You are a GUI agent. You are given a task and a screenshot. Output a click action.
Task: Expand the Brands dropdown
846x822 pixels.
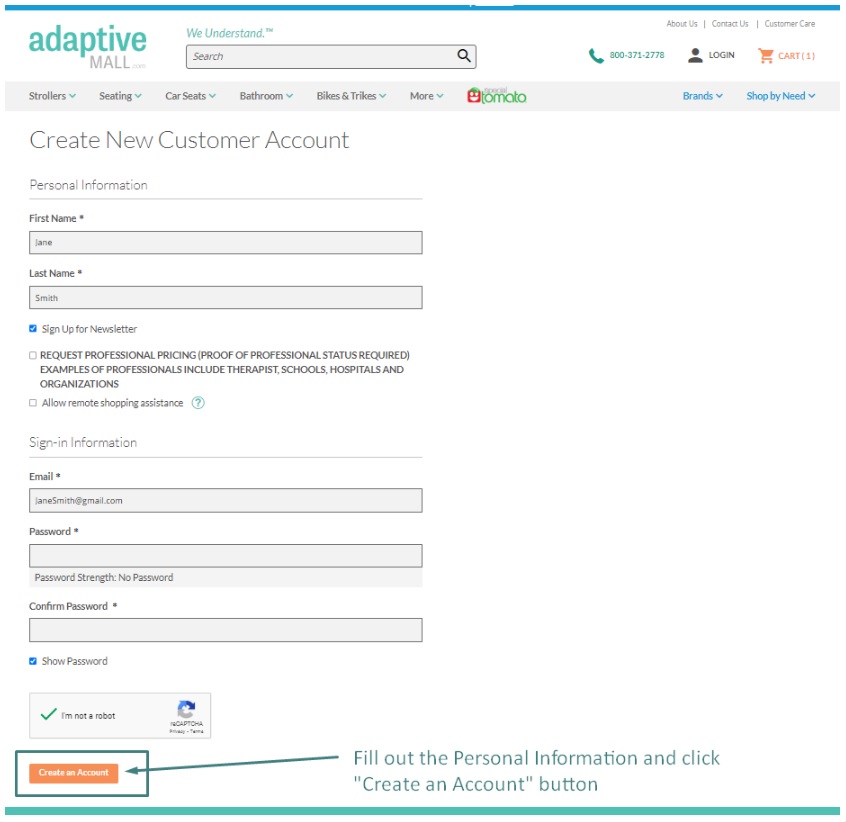(x=702, y=95)
